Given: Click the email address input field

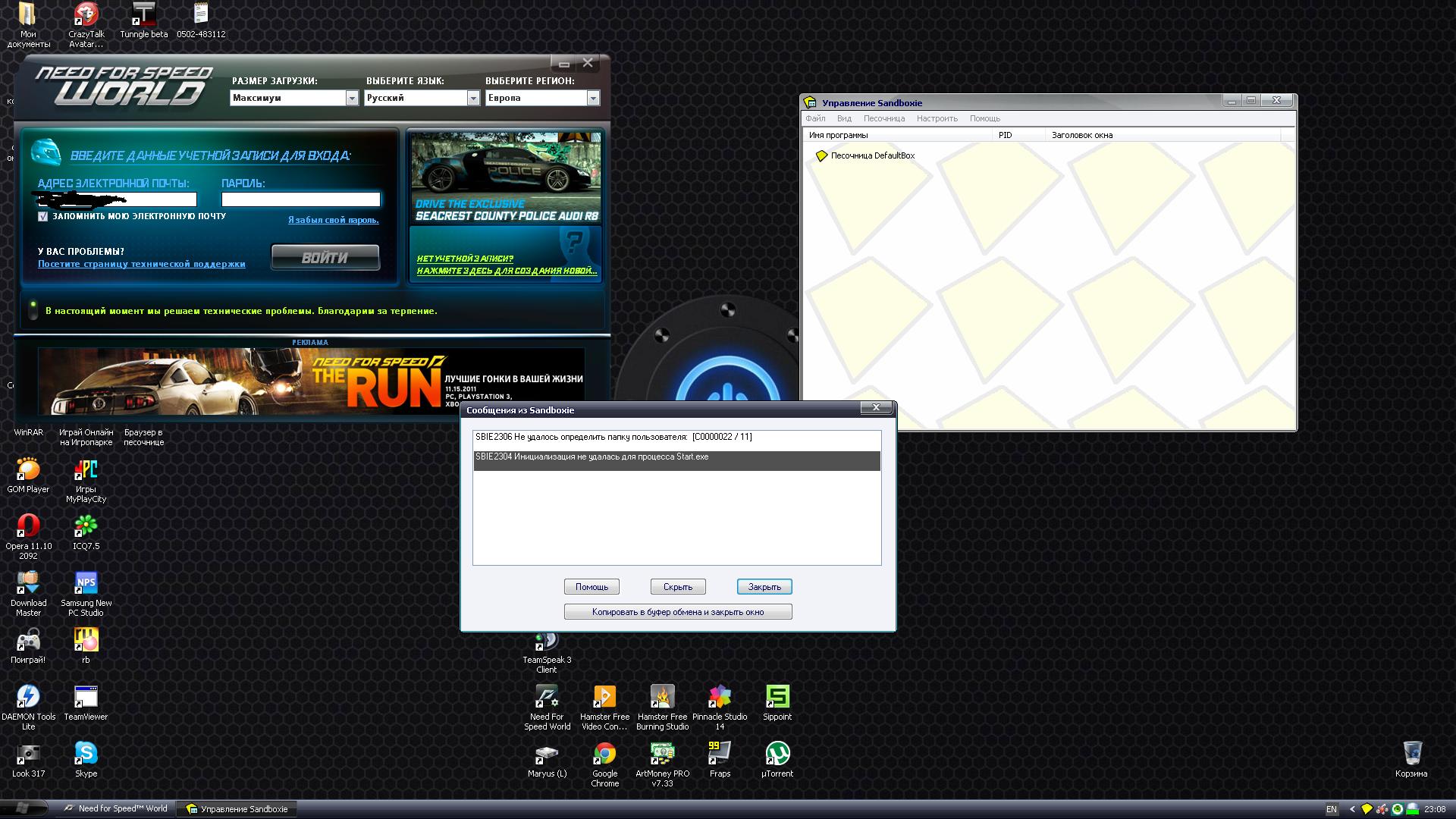Looking at the screenshot, I should click(x=118, y=199).
